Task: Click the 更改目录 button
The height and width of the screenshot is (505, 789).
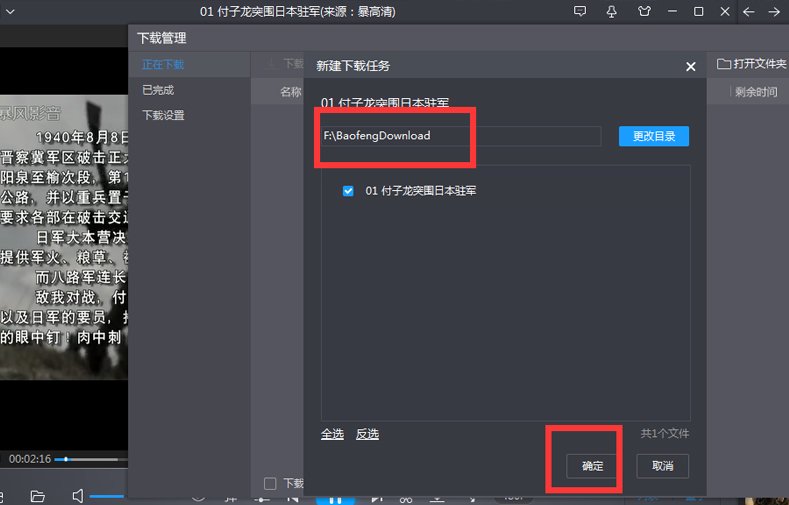Action: pyautogui.click(x=654, y=136)
